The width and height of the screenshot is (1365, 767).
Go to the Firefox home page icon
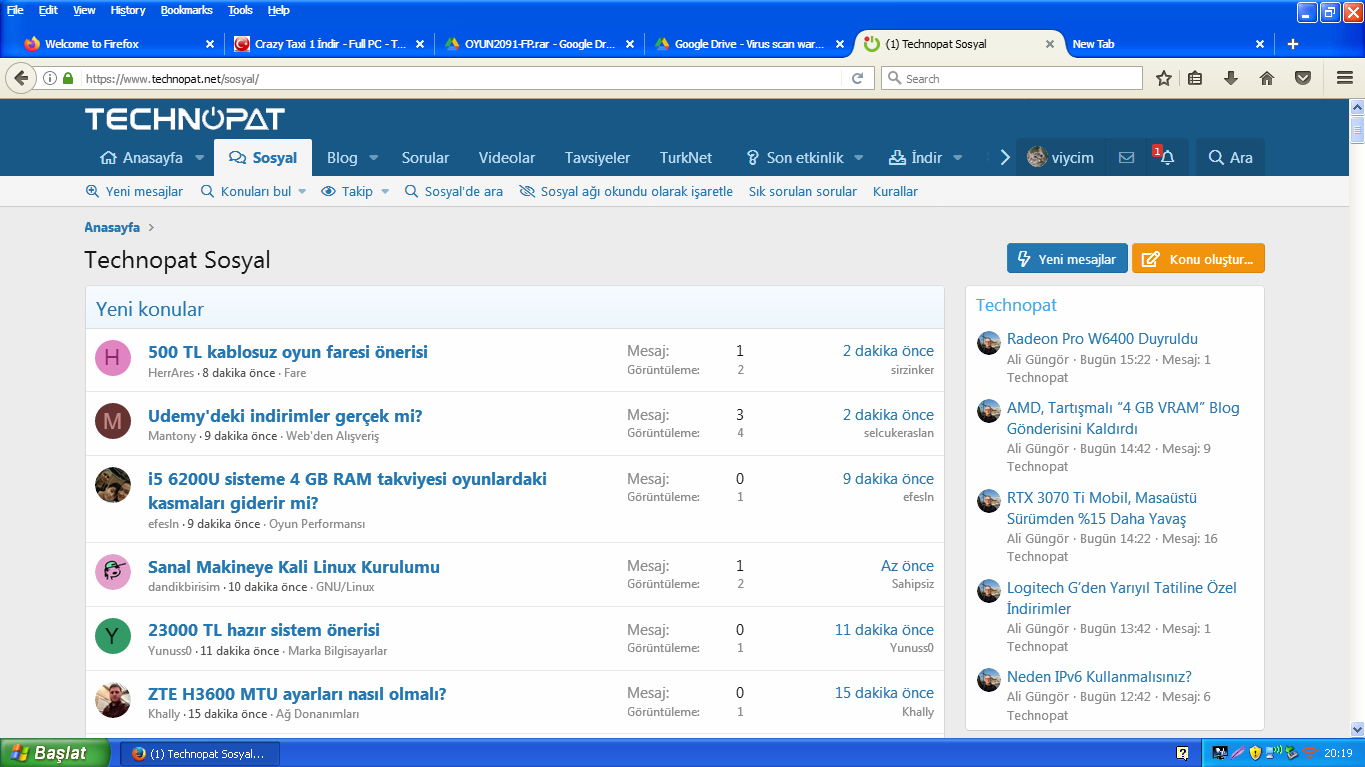1267,78
